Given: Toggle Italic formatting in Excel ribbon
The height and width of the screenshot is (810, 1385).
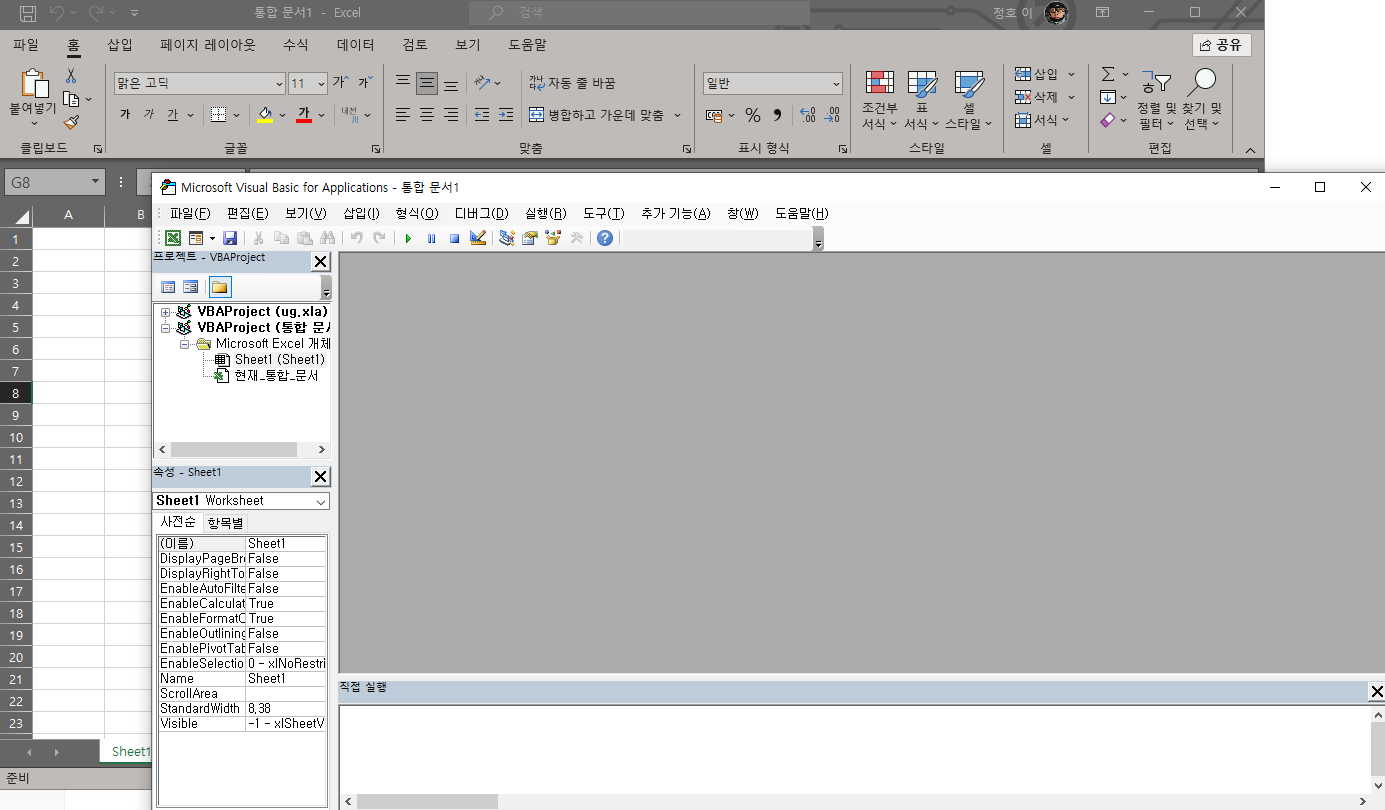Looking at the screenshot, I should (x=149, y=115).
